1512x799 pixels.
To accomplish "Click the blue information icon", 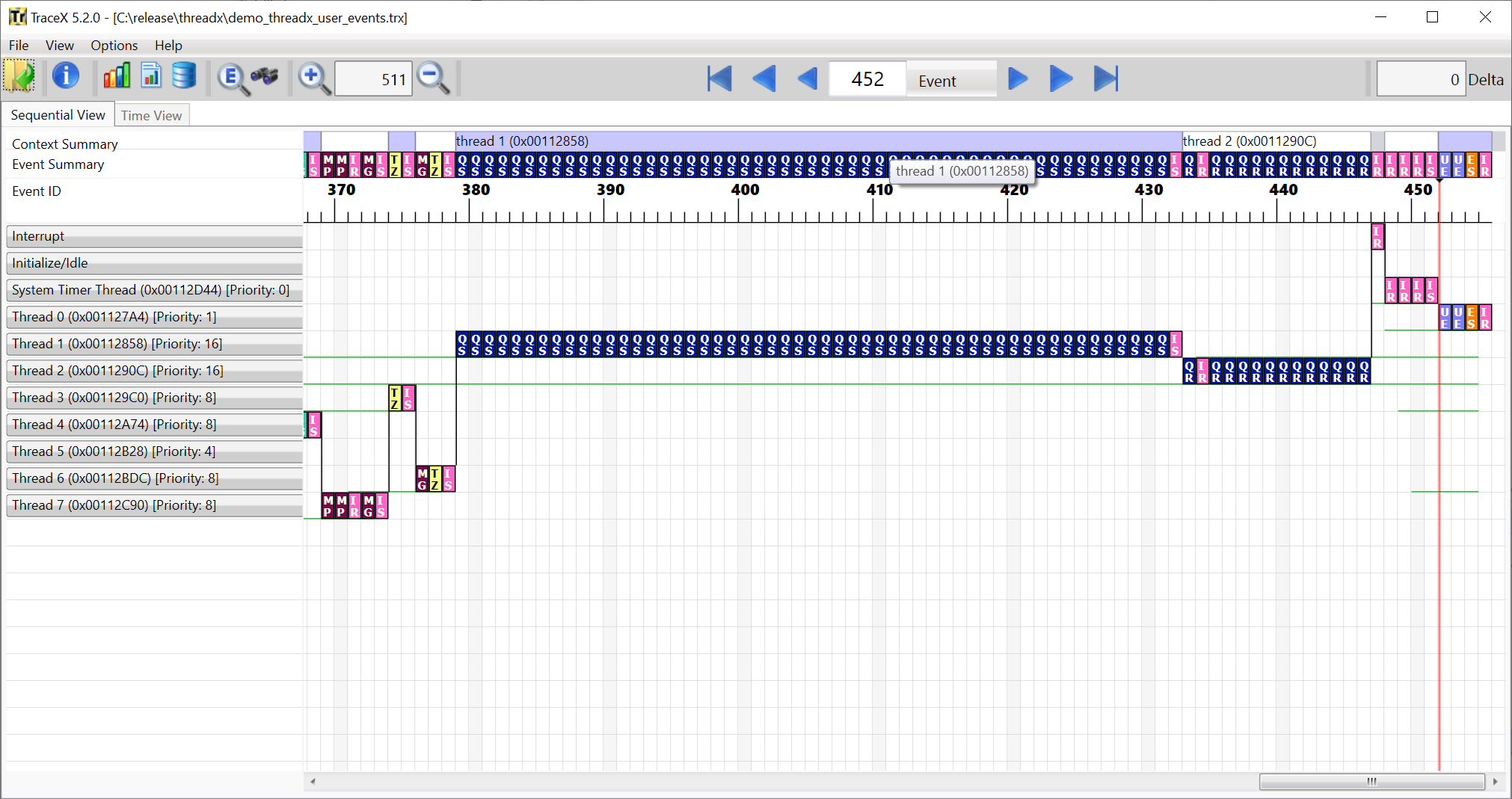I will [66, 77].
